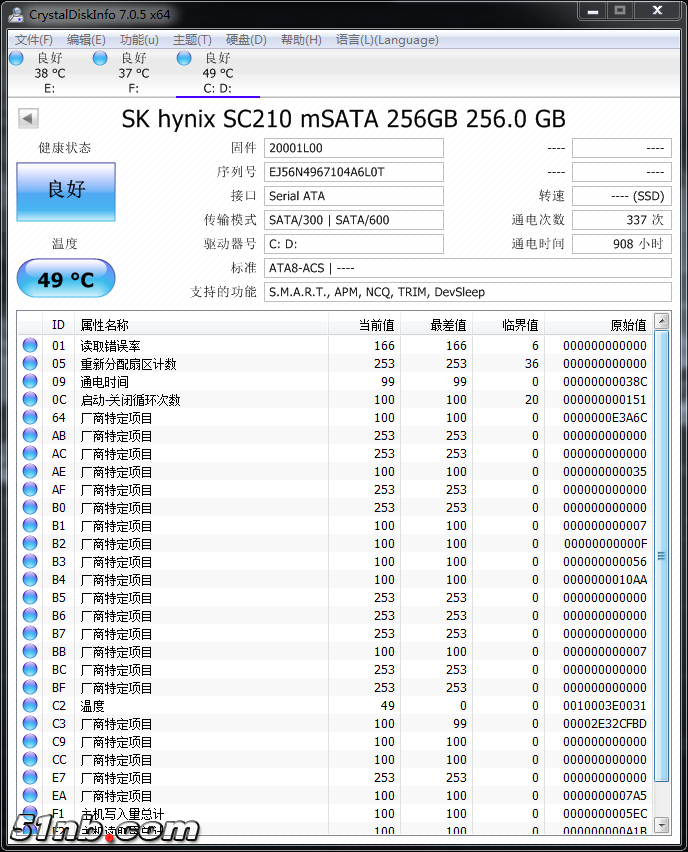This screenshot has width=688, height=852.
Task: Click status orb for attribute 09 row
Action: pos(30,382)
